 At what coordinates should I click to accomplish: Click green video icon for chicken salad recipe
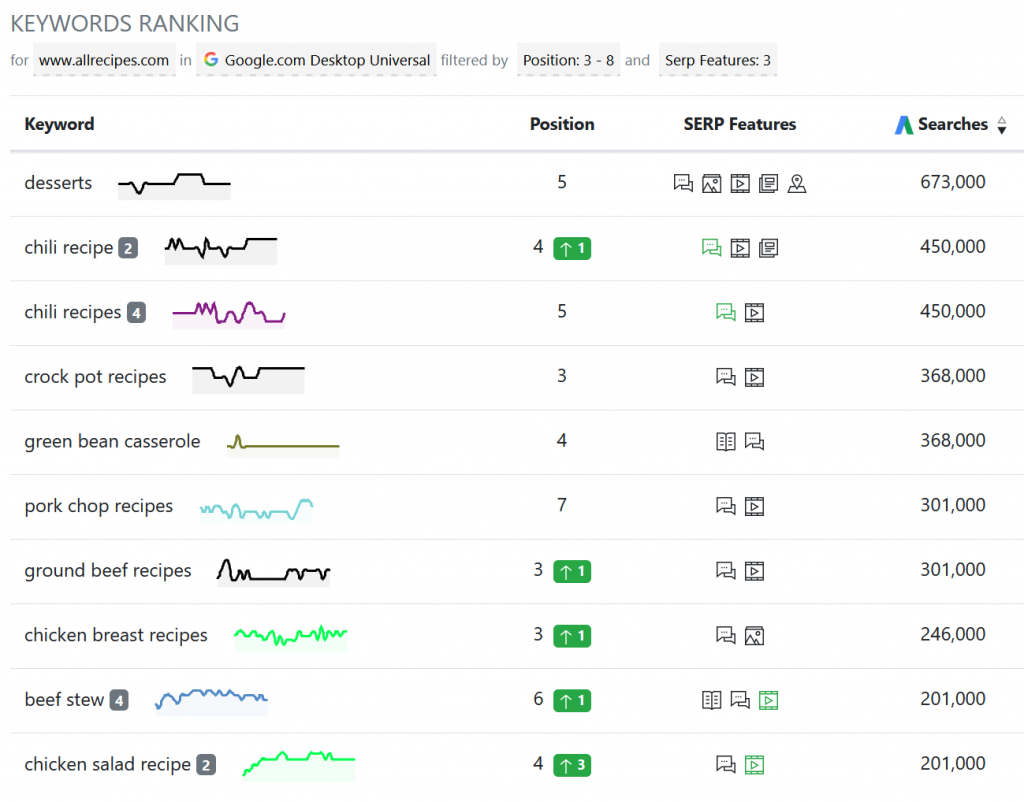(754, 765)
